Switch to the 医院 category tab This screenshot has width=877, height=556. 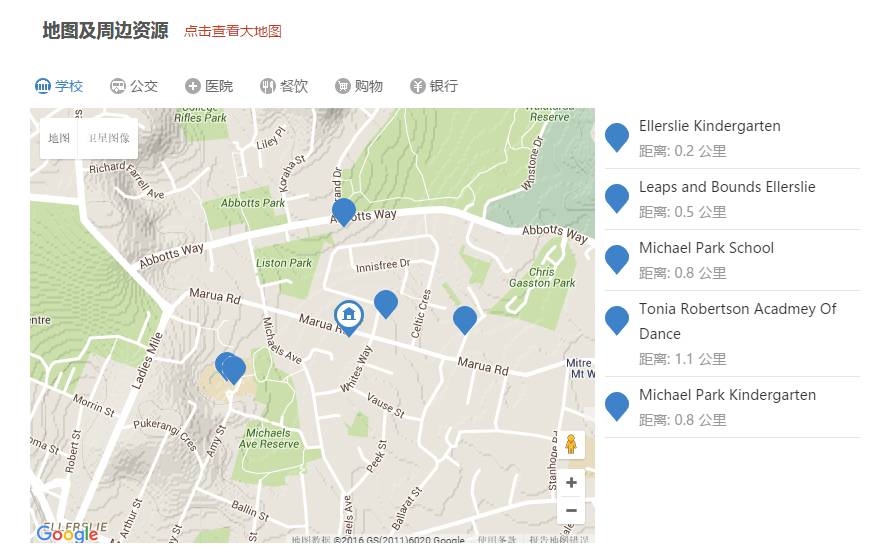[x=209, y=86]
